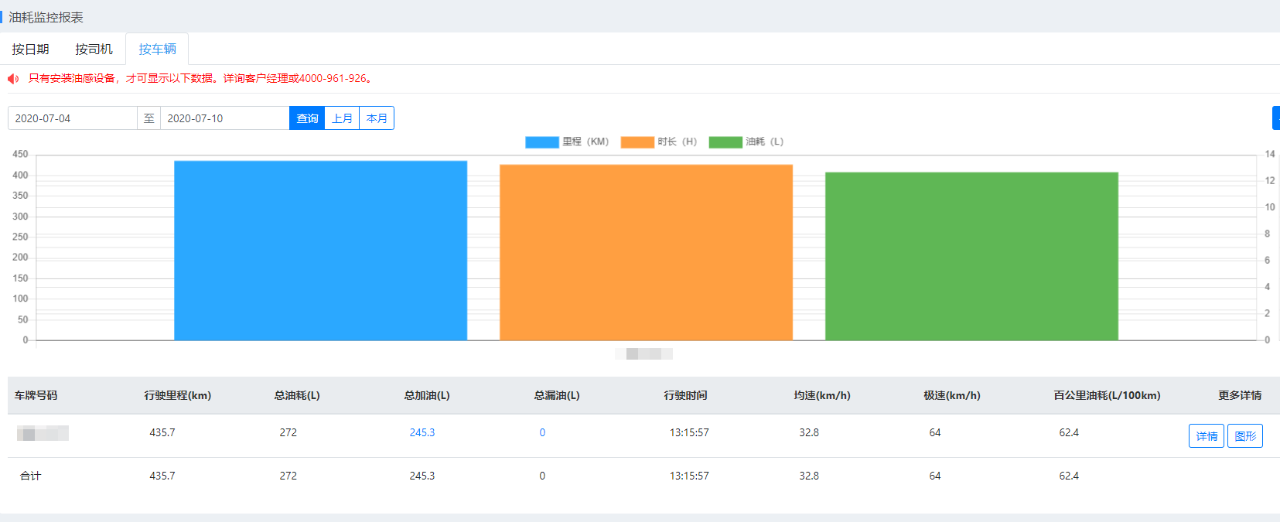The width and height of the screenshot is (1280, 522).
Task: Open the start date field 2020-07-04
Action: (72, 118)
